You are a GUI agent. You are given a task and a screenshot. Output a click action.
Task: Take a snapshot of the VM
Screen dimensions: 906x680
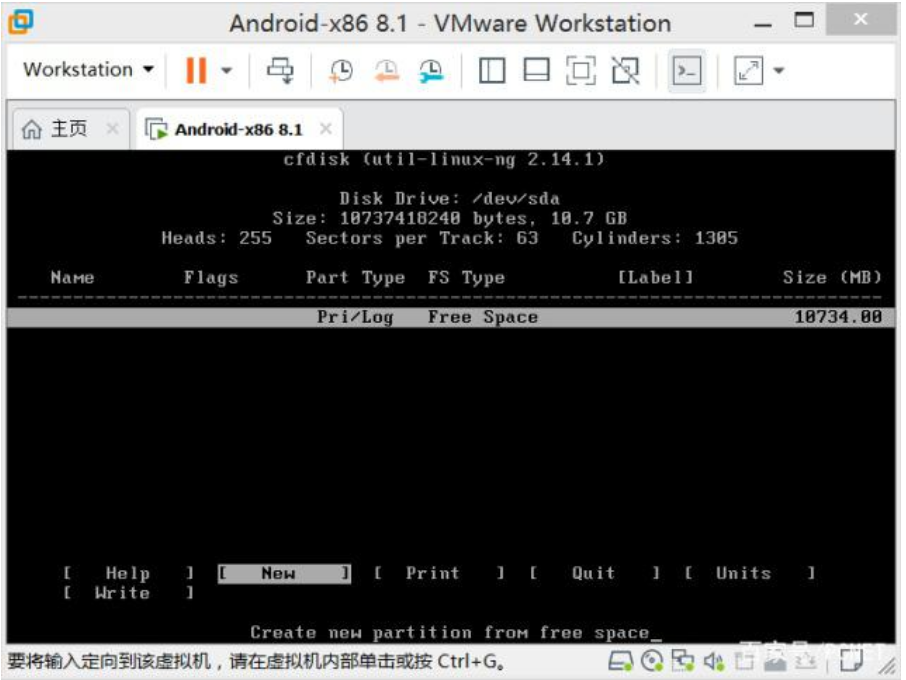(341, 71)
